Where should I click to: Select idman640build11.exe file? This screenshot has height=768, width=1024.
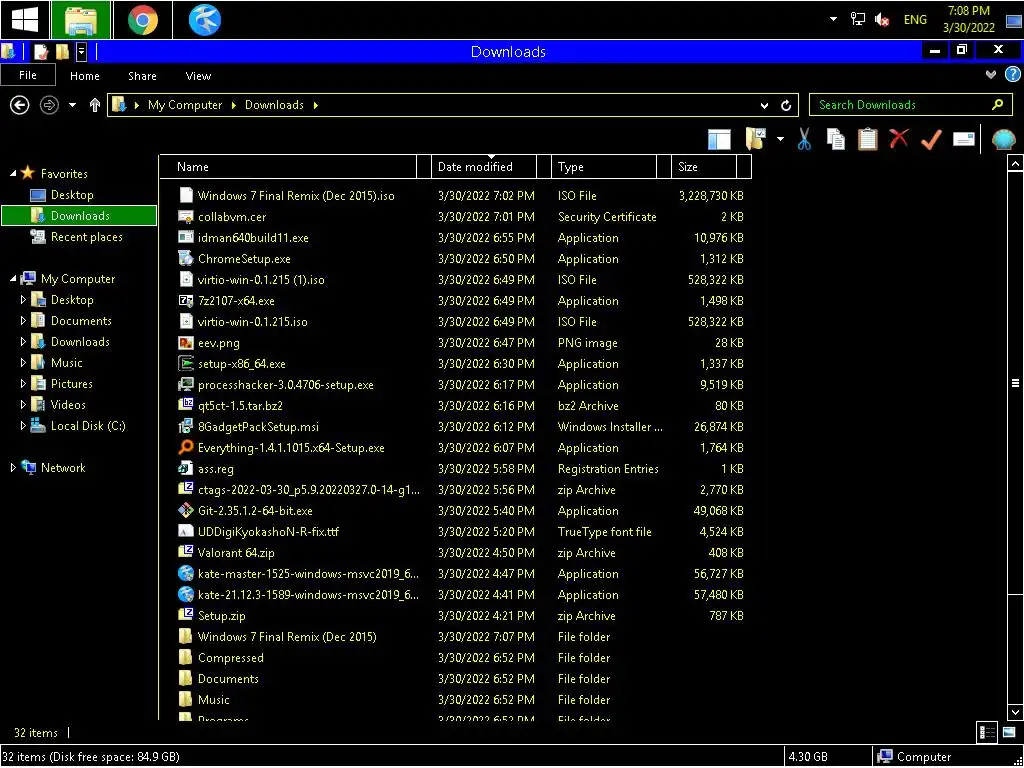pyautogui.click(x=253, y=238)
